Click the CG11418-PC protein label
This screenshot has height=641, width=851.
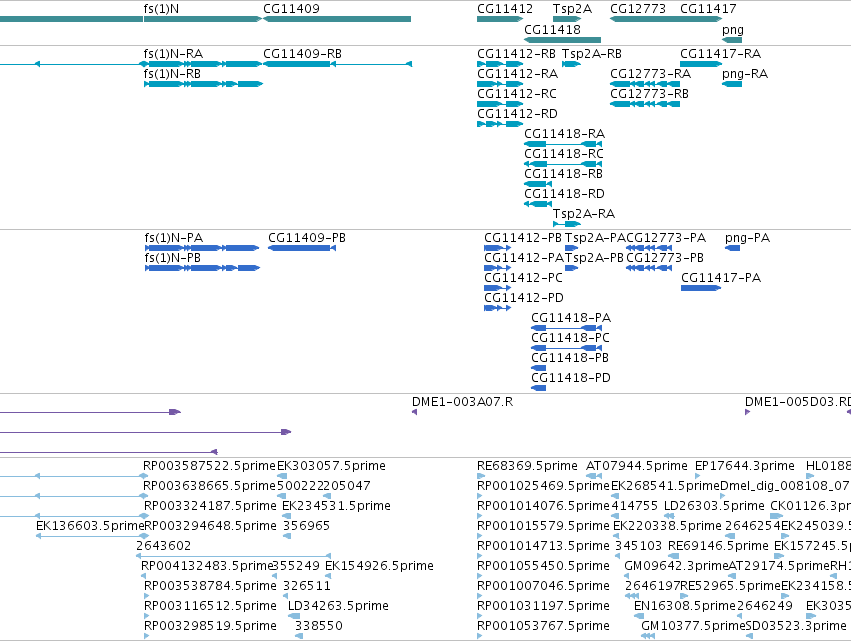click(x=570, y=338)
